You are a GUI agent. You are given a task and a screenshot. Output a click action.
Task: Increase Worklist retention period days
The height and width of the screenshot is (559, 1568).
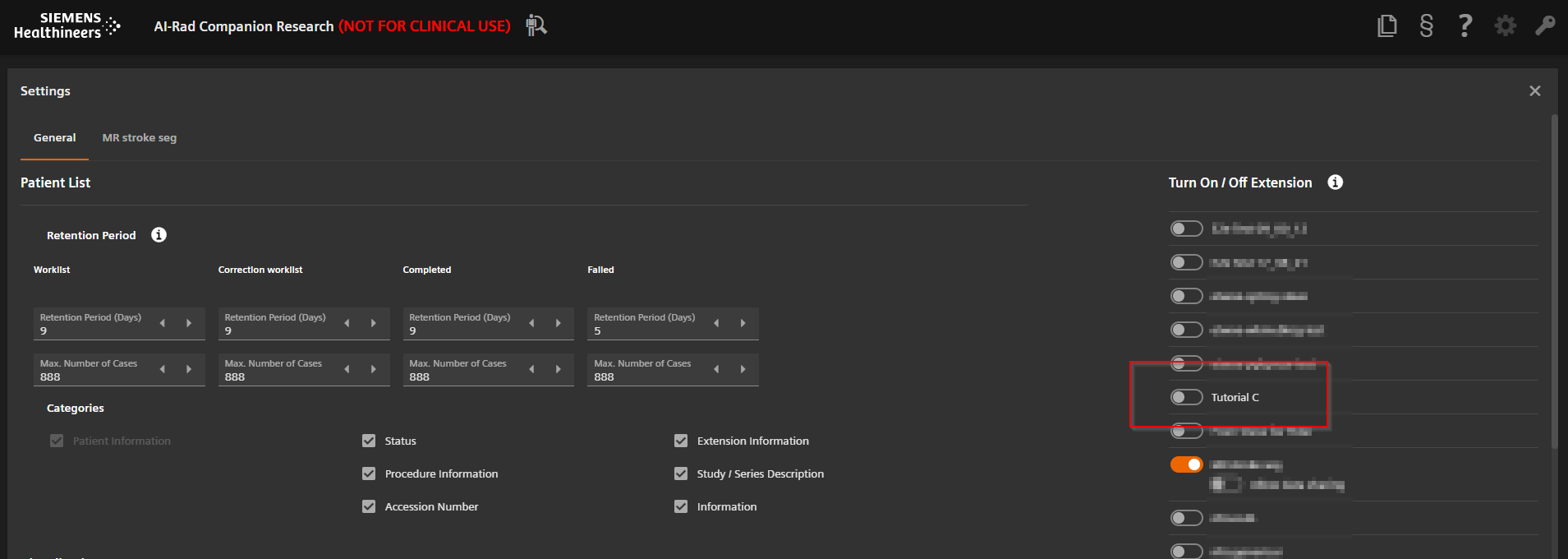pos(189,323)
